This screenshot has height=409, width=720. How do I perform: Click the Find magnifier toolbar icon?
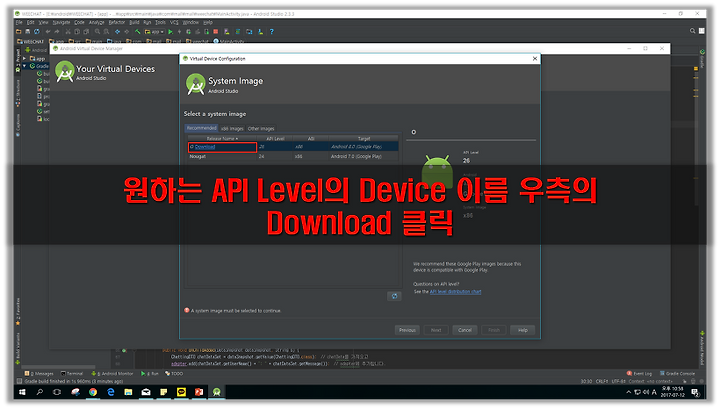[x=97, y=32]
